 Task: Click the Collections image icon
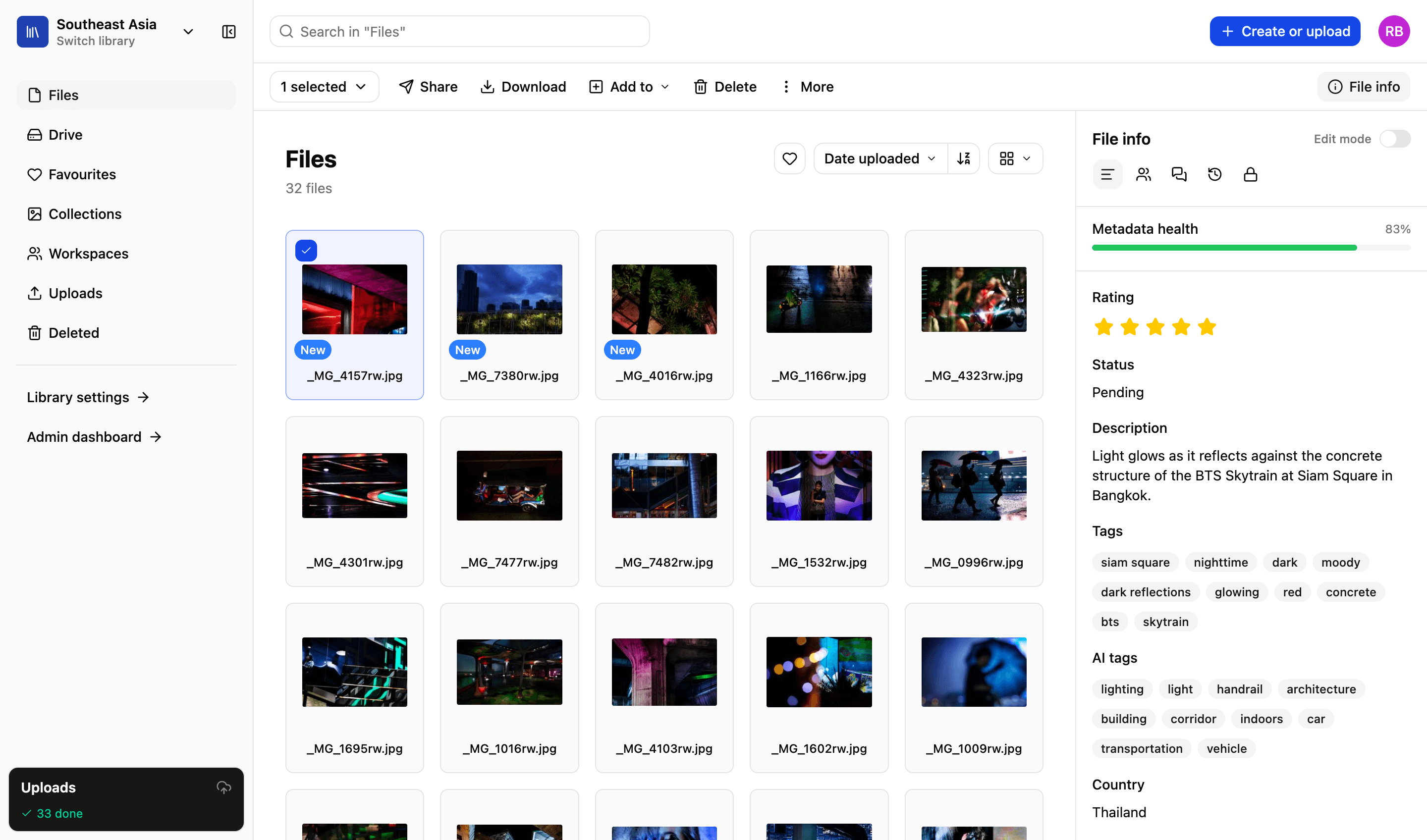tap(35, 214)
